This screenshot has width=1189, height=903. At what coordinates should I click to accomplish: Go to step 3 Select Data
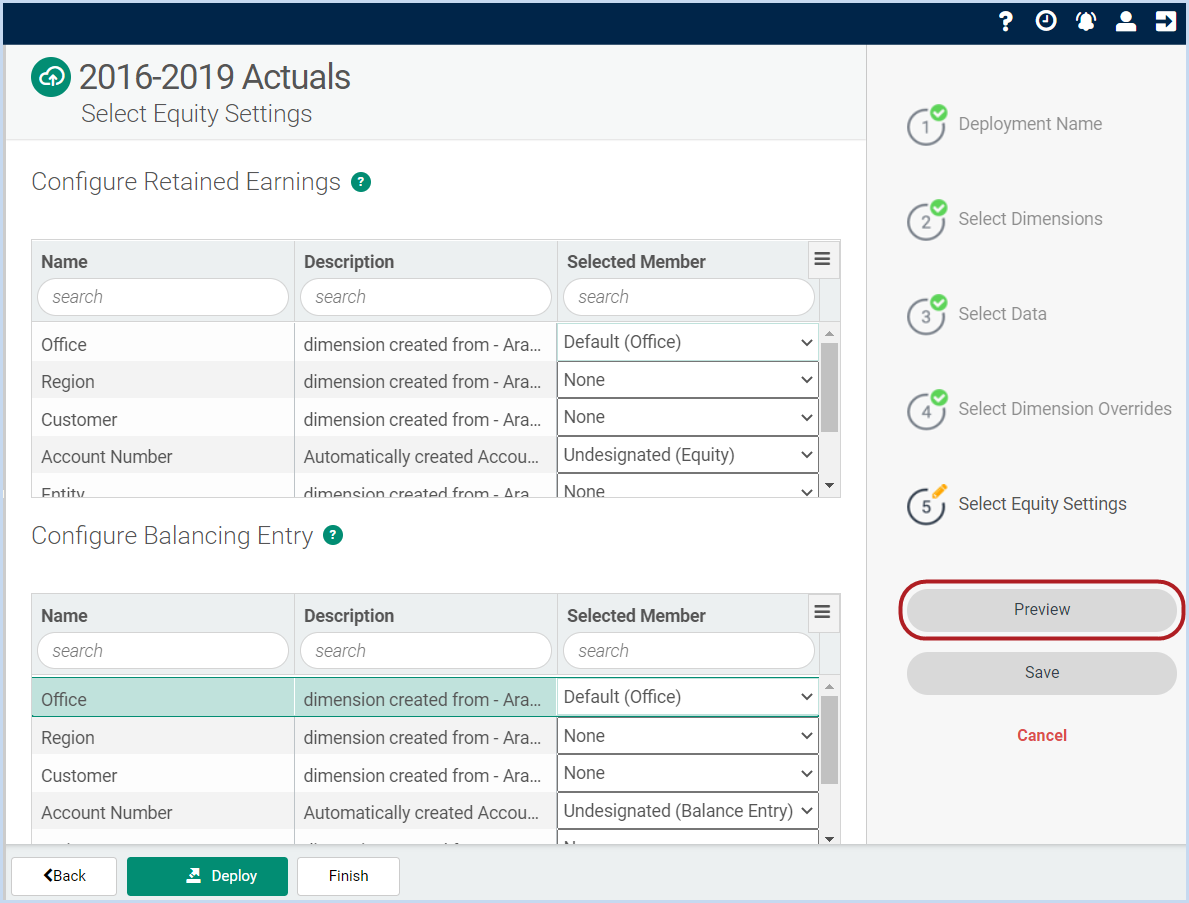[1002, 314]
